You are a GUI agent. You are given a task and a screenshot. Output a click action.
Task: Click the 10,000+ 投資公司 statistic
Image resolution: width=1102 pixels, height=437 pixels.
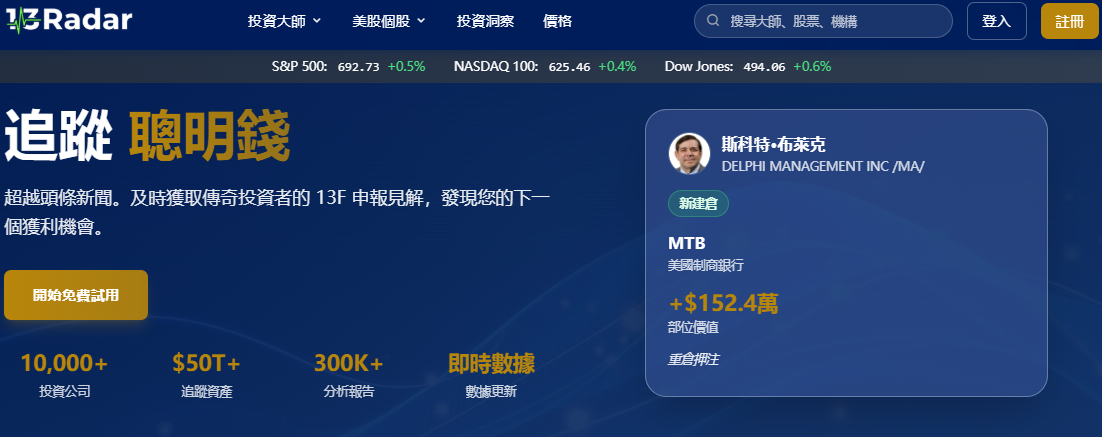click(65, 376)
